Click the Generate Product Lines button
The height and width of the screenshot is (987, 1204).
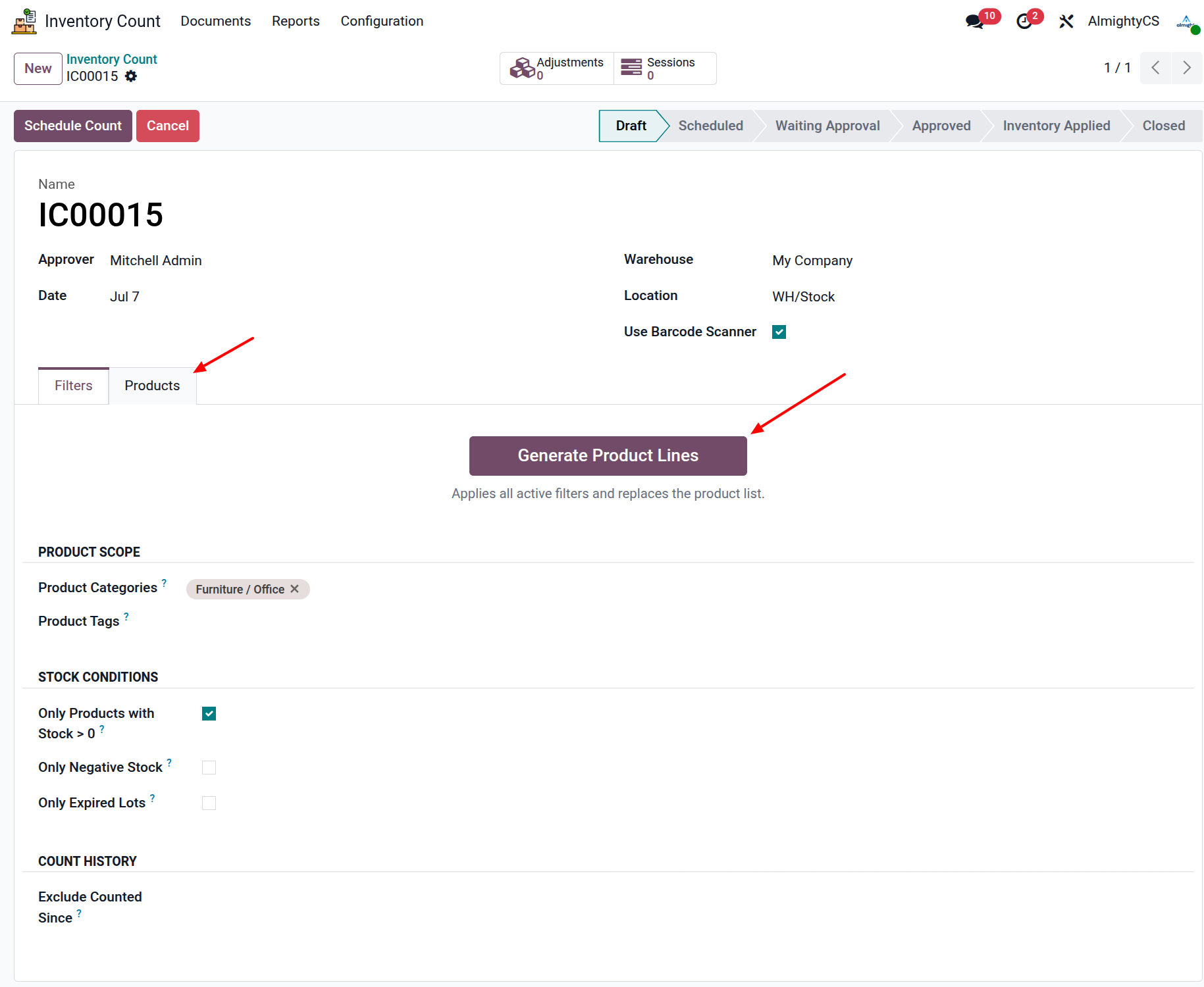tap(608, 456)
